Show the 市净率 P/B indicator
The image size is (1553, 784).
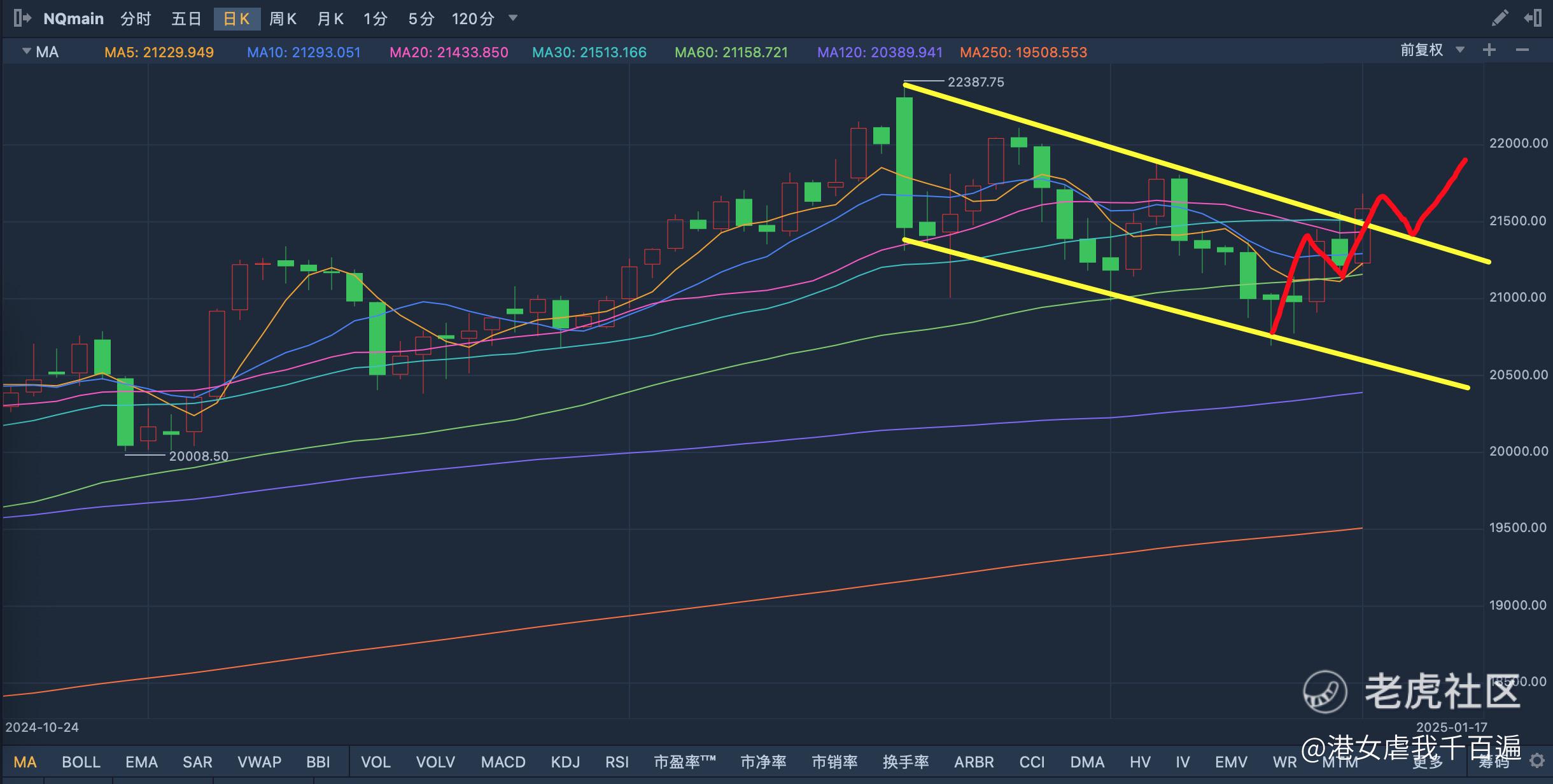click(x=763, y=762)
